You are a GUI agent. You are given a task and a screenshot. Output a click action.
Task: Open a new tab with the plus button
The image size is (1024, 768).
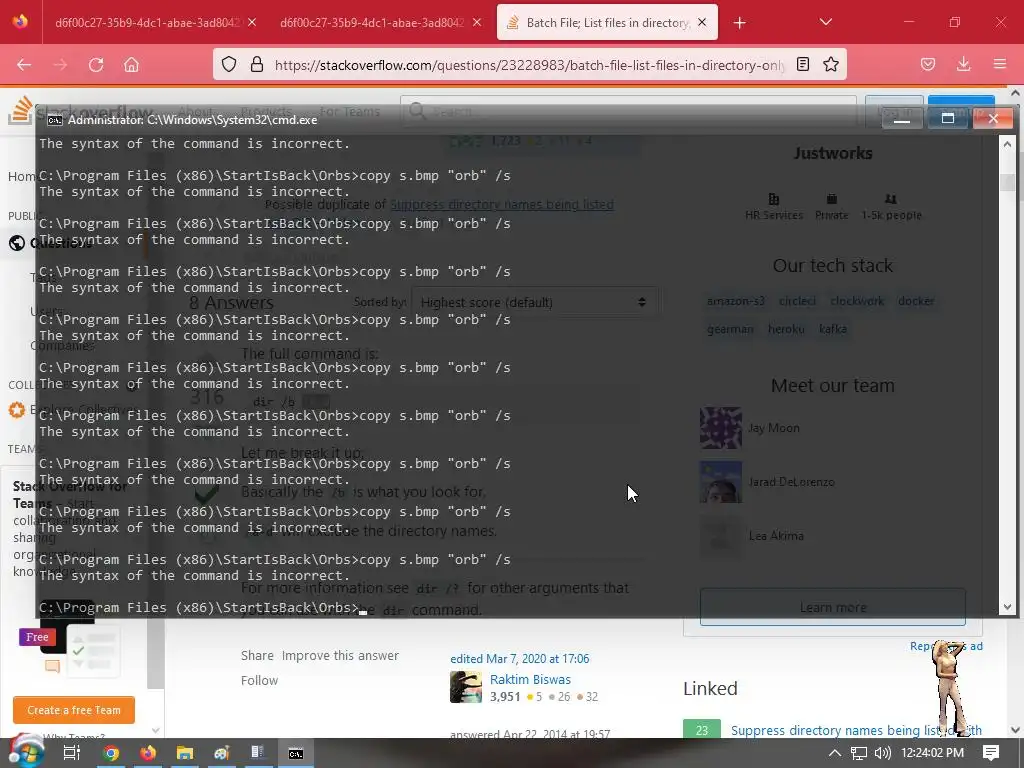click(739, 23)
